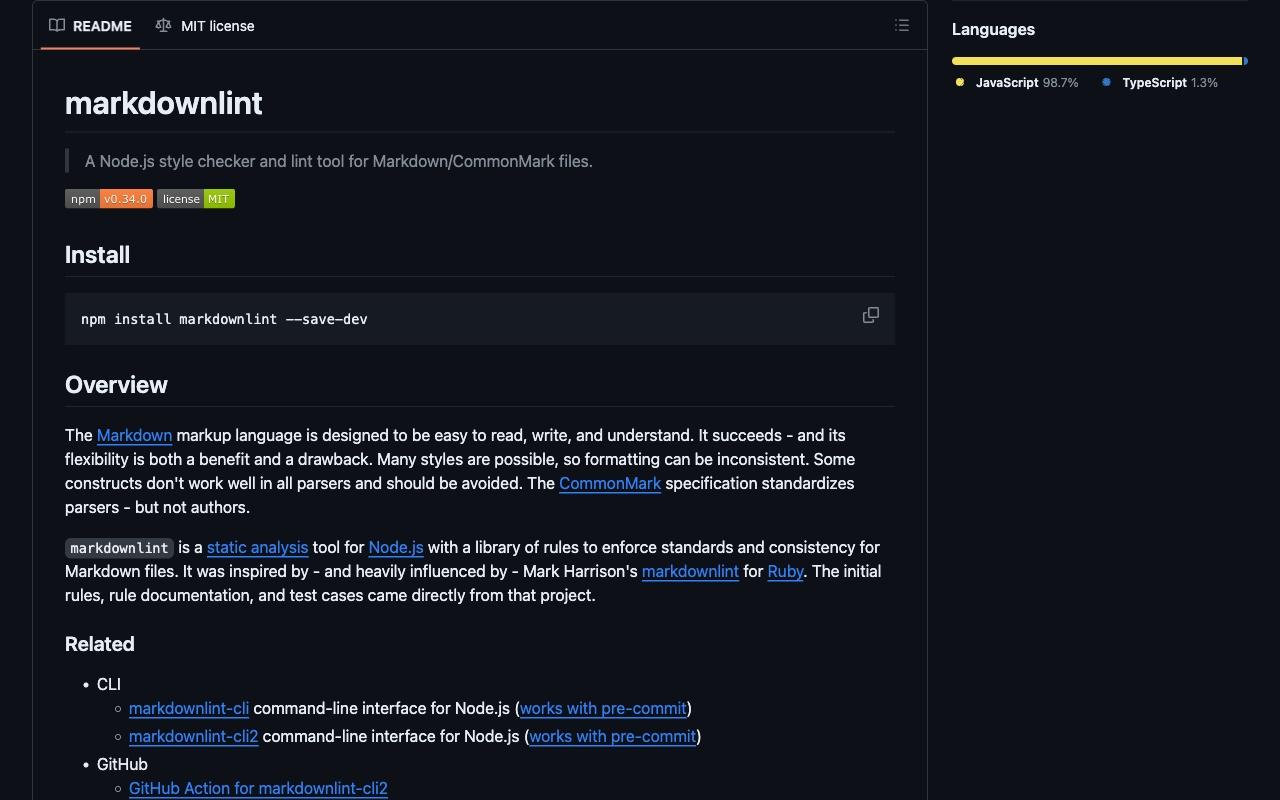Click the license MIT badge
Screen dimensions: 1280x800
pyautogui.click(x=196, y=199)
